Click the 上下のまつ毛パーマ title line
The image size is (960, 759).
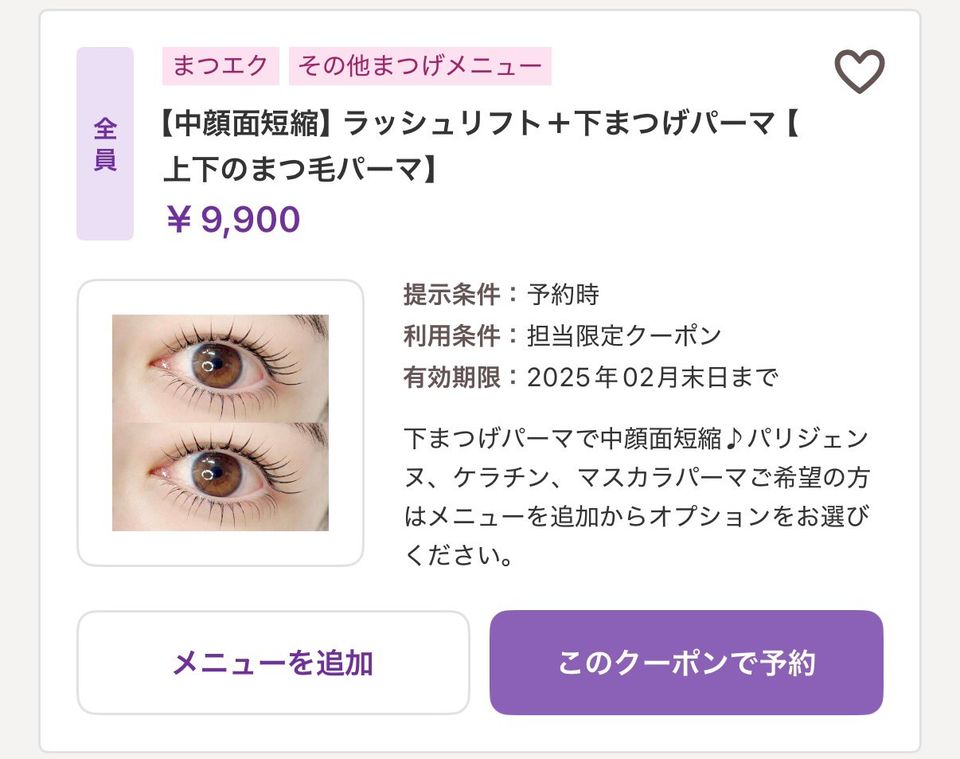300,170
